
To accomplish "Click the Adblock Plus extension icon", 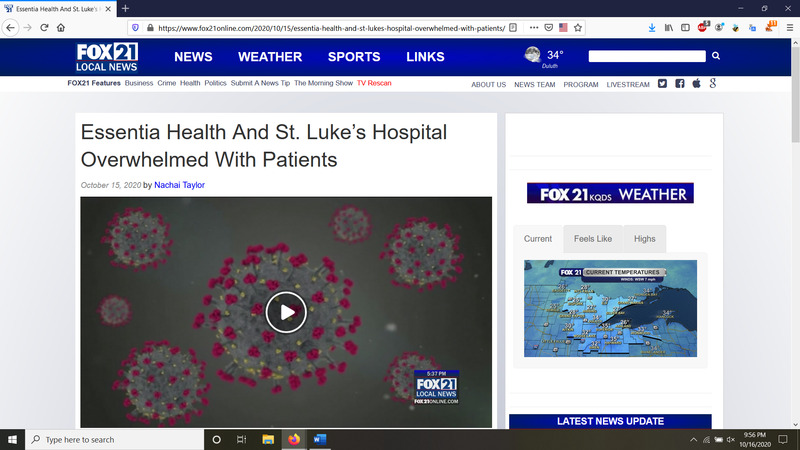I will [702, 28].
